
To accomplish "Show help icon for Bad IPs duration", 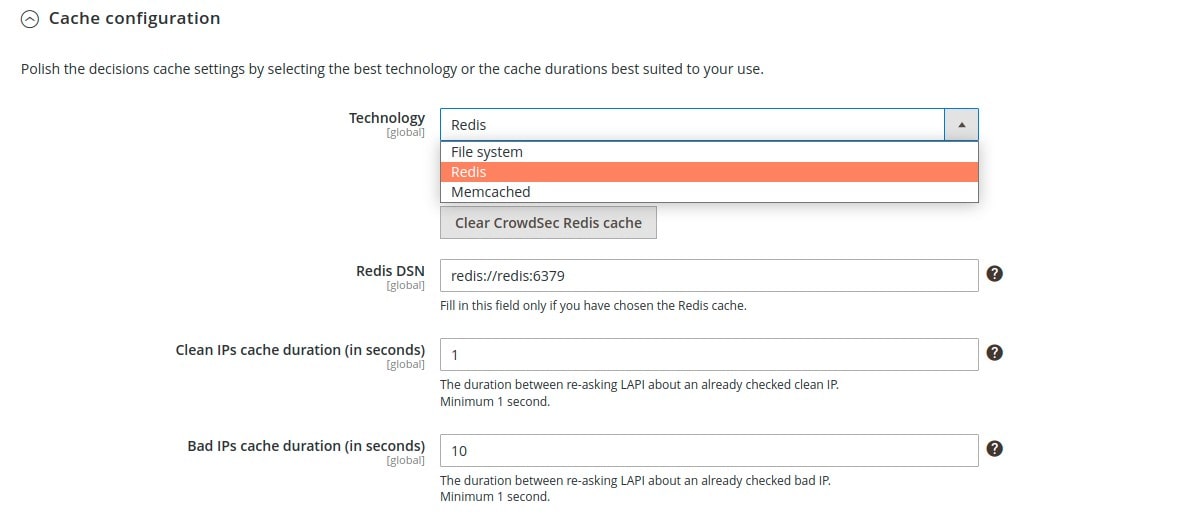I will point(994,449).
